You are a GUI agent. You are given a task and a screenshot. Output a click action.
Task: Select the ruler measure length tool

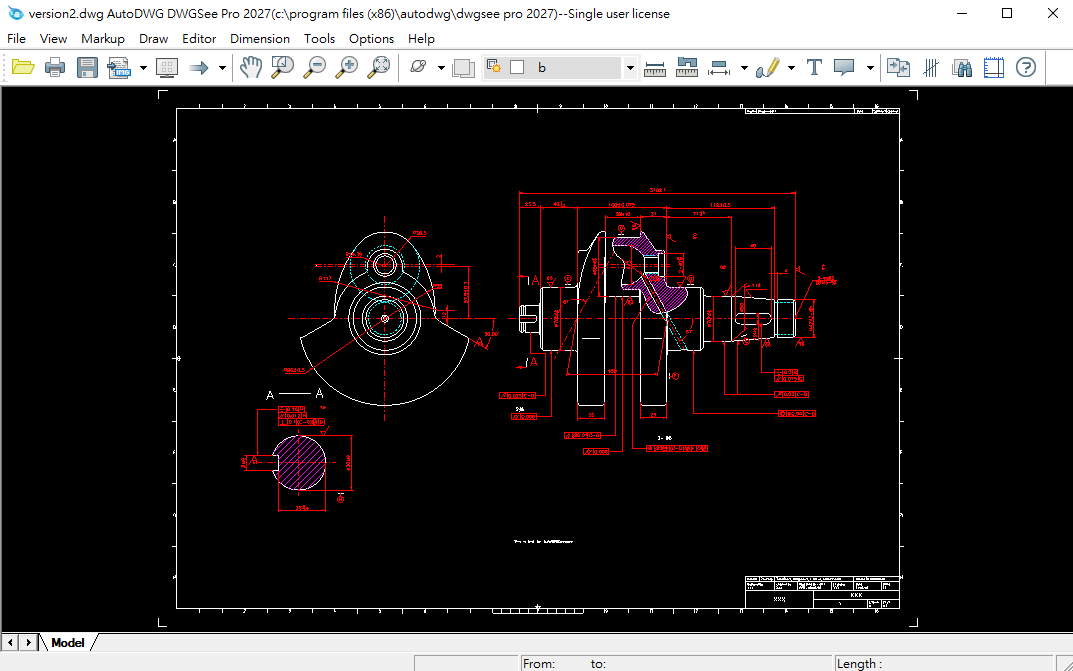pyautogui.click(x=655, y=68)
